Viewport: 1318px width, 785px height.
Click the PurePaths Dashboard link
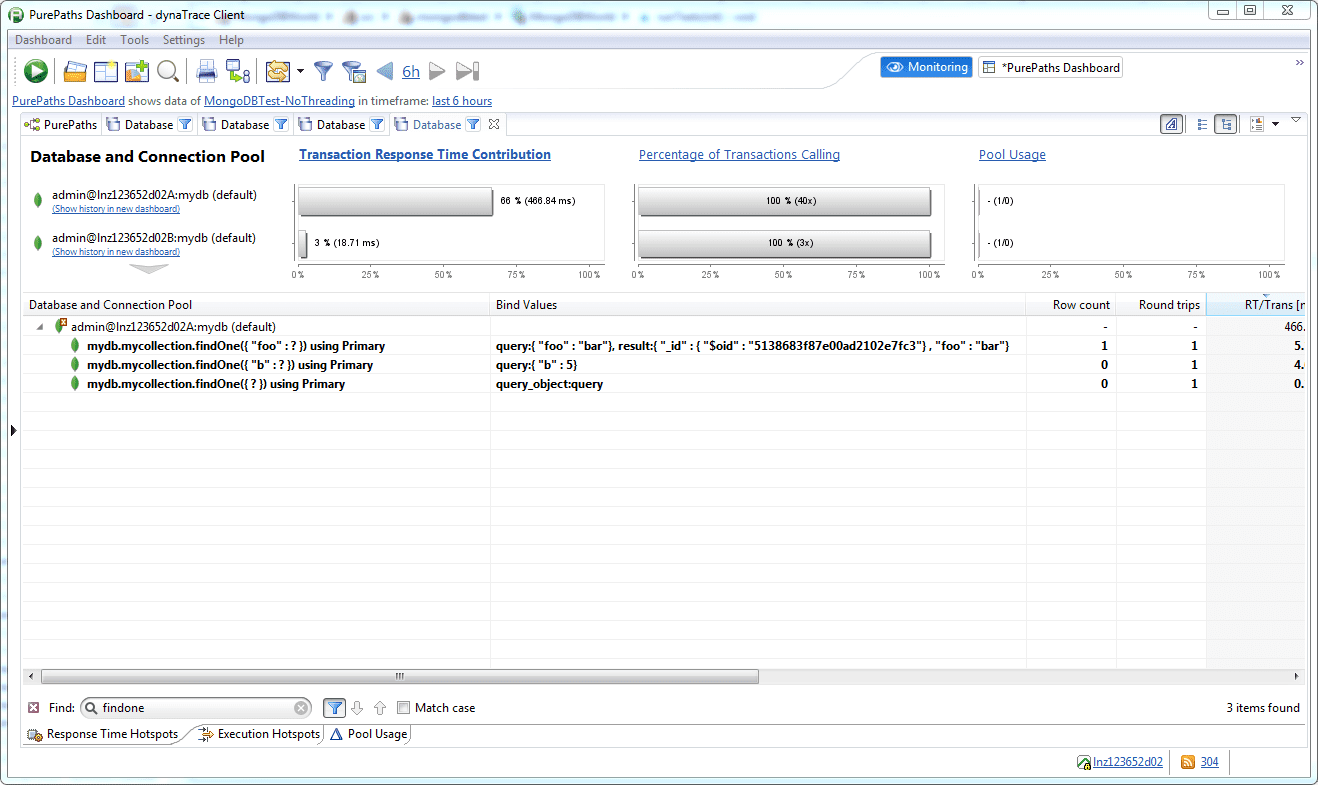tap(68, 101)
